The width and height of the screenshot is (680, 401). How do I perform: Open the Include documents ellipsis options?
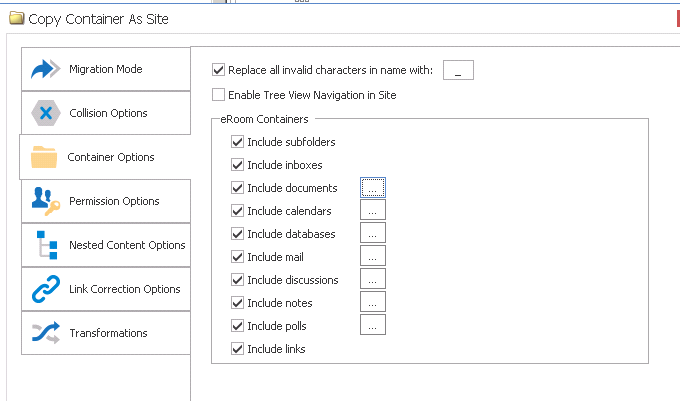372,187
